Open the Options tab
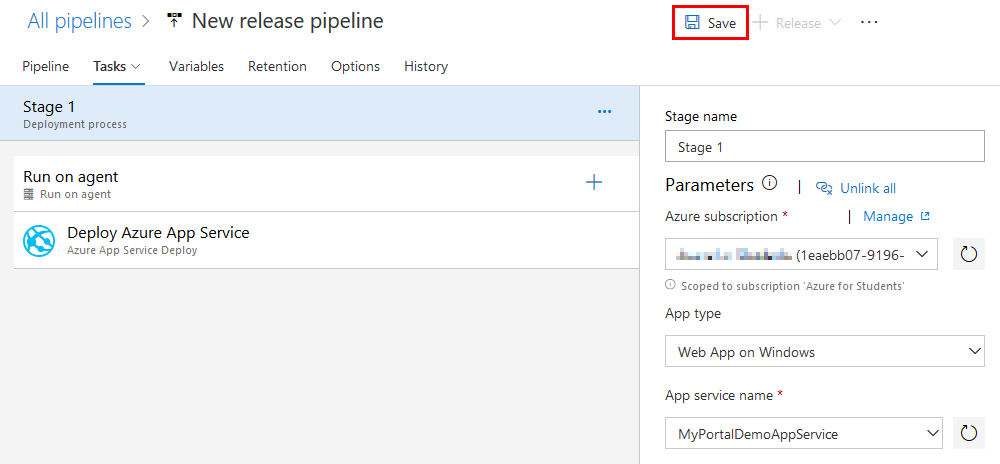This screenshot has height=464, width=1000. (355, 66)
